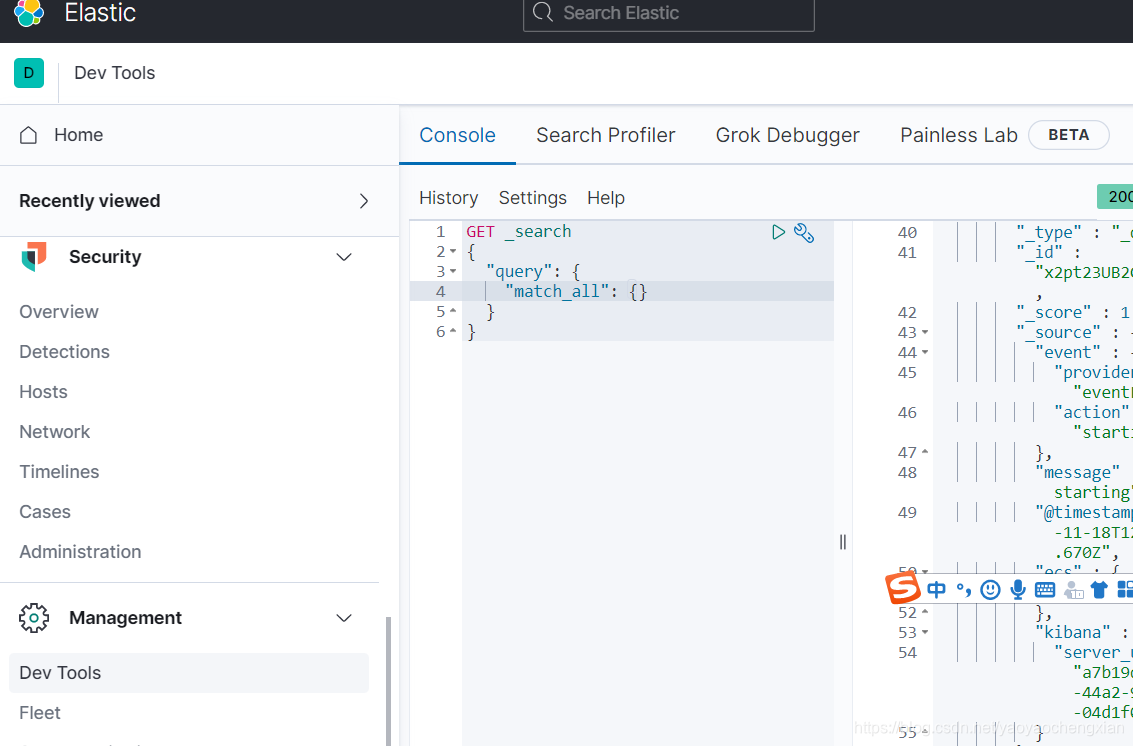
Task: Run the request with the play icon
Action: (778, 232)
